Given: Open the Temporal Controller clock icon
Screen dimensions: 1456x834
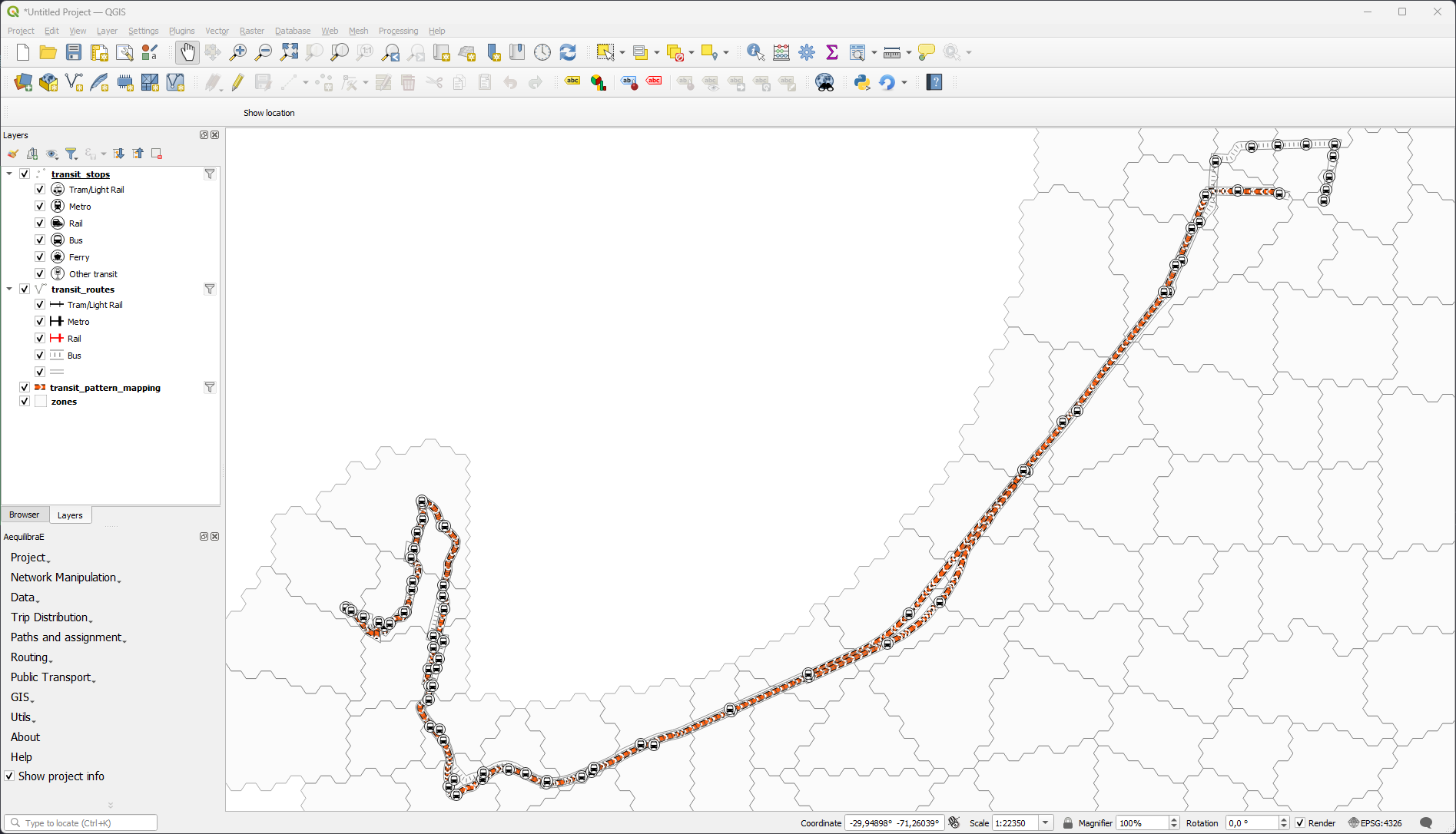Looking at the screenshot, I should [542, 51].
